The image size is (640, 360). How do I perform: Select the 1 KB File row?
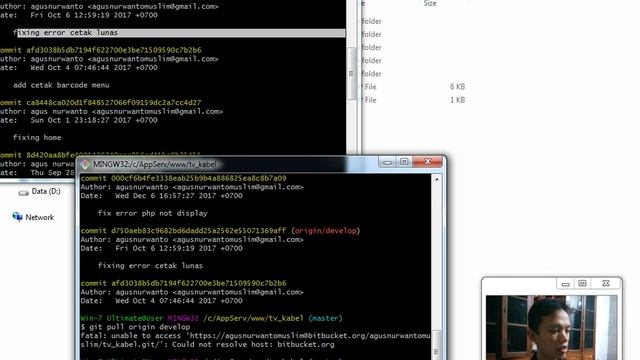coord(414,100)
